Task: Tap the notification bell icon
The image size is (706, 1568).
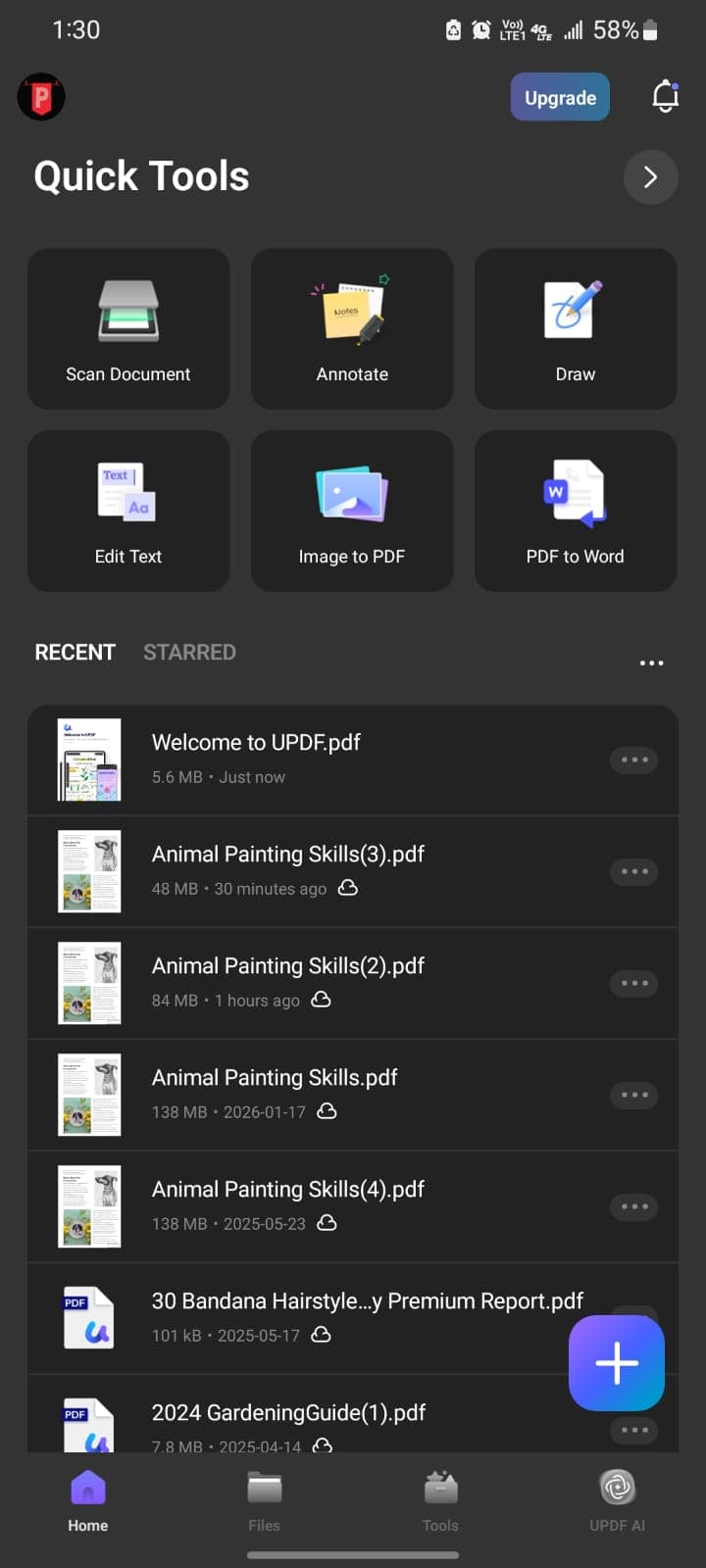Action: pyautogui.click(x=666, y=97)
